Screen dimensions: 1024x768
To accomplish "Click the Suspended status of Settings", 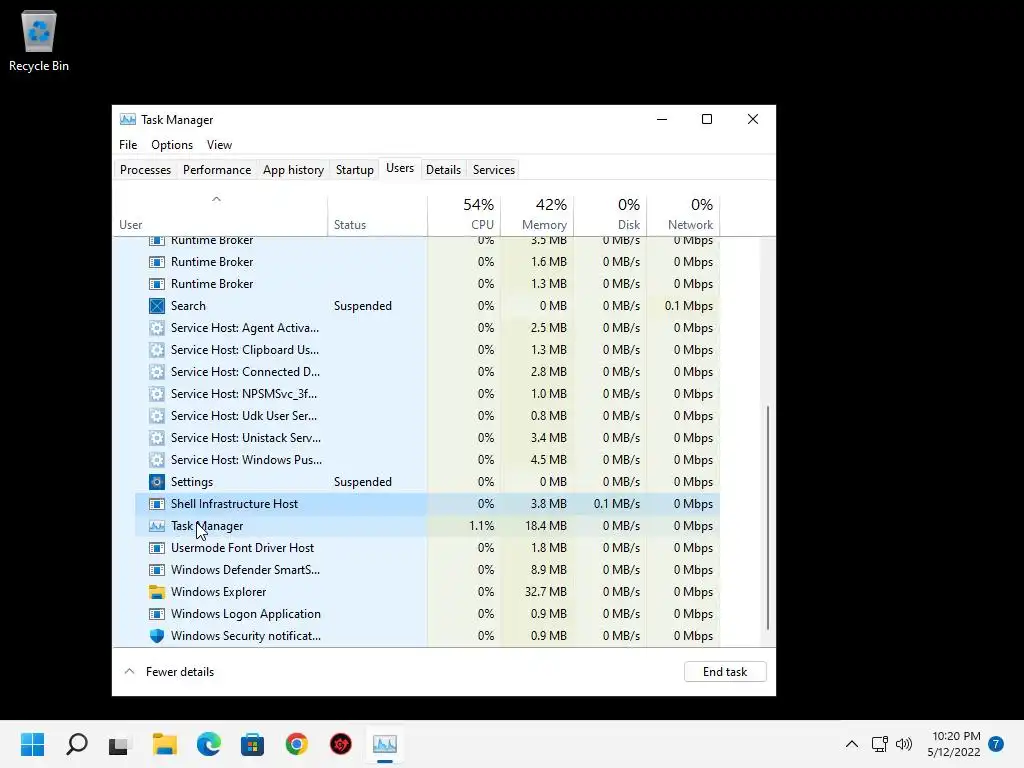I will click(x=362, y=482).
